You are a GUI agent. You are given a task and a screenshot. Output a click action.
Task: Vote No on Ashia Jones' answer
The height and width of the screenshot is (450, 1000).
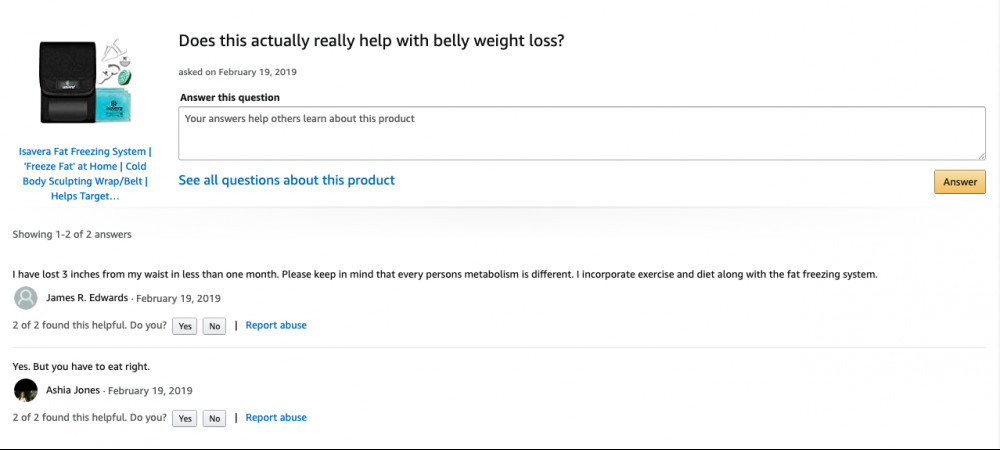click(214, 418)
